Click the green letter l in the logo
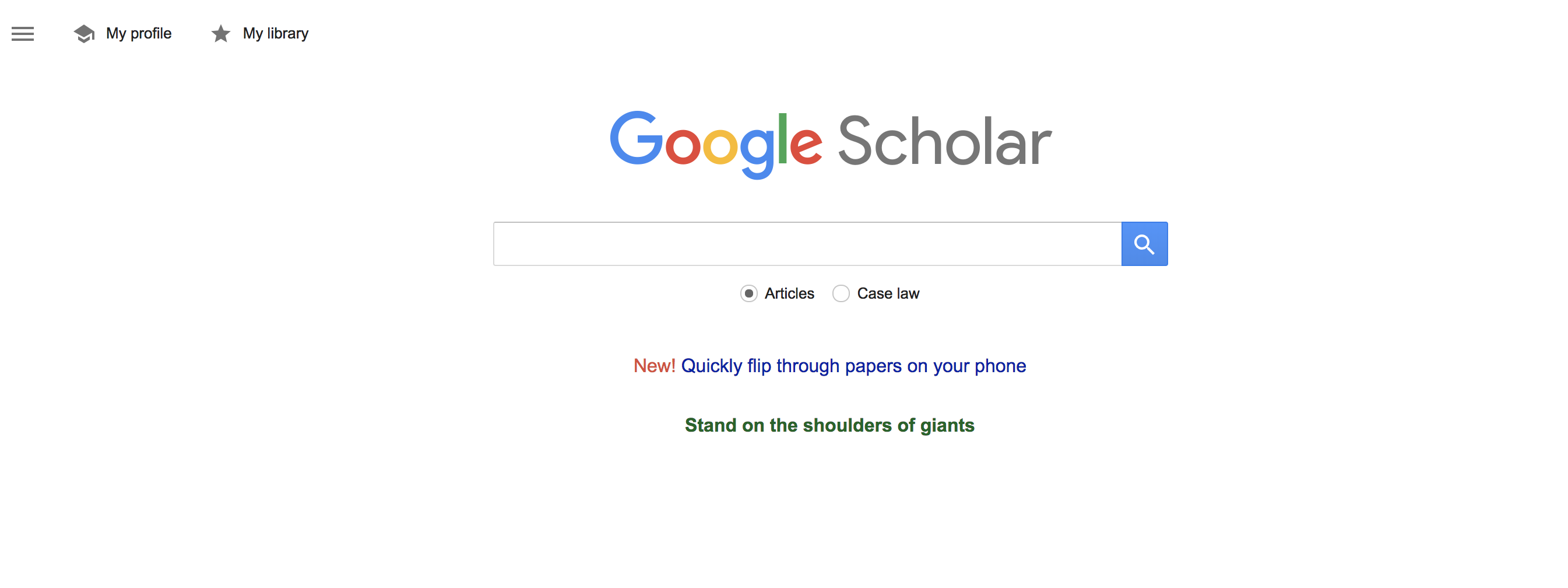The width and height of the screenshot is (1568, 588). point(782,138)
